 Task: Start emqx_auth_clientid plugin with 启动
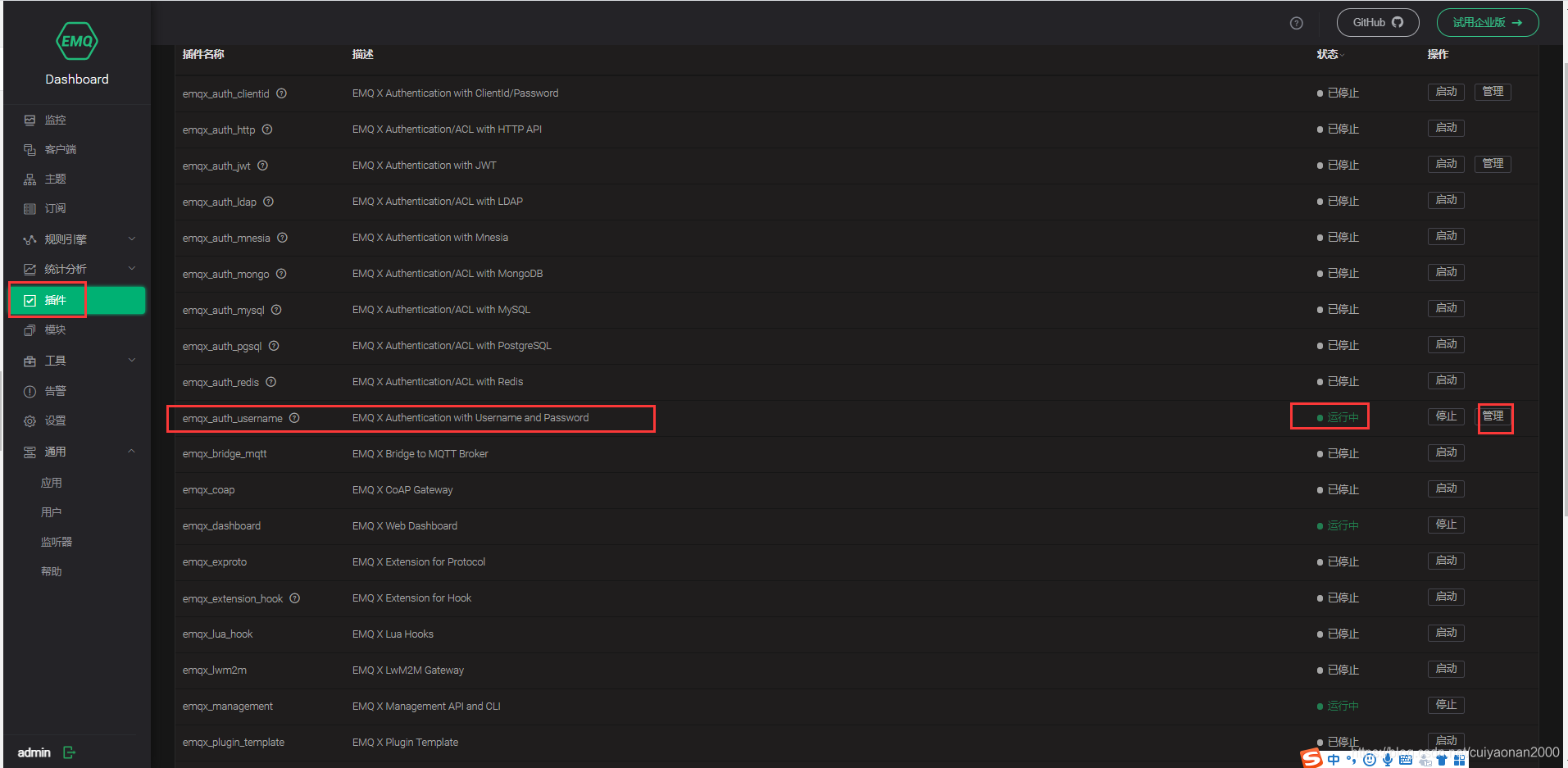point(1446,92)
